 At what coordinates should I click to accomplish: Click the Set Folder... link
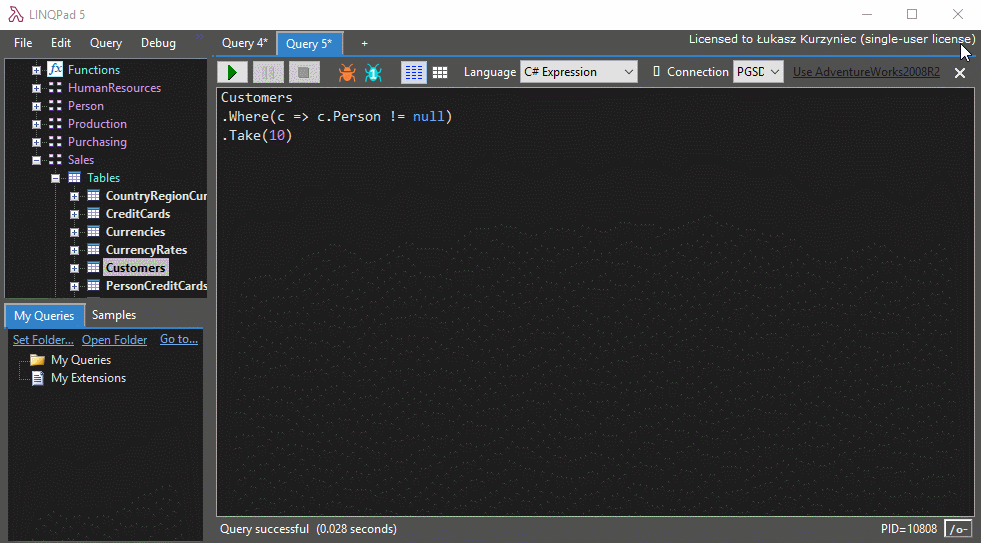(x=43, y=340)
